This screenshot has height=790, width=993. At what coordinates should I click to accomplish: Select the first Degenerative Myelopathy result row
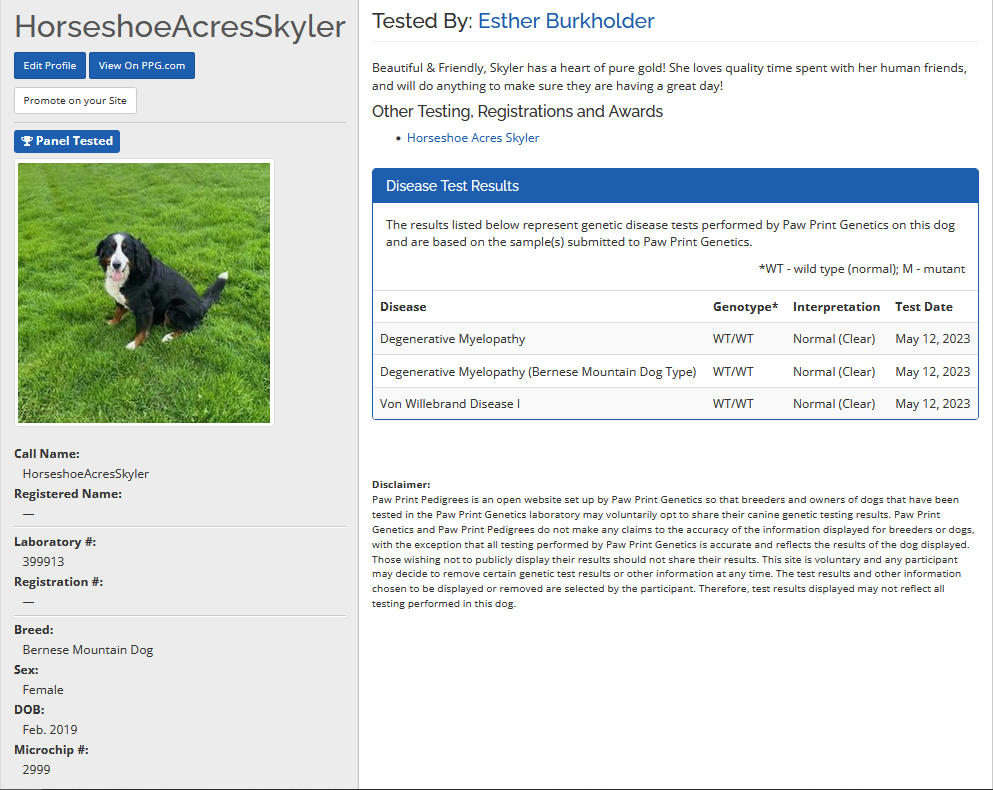(452, 339)
